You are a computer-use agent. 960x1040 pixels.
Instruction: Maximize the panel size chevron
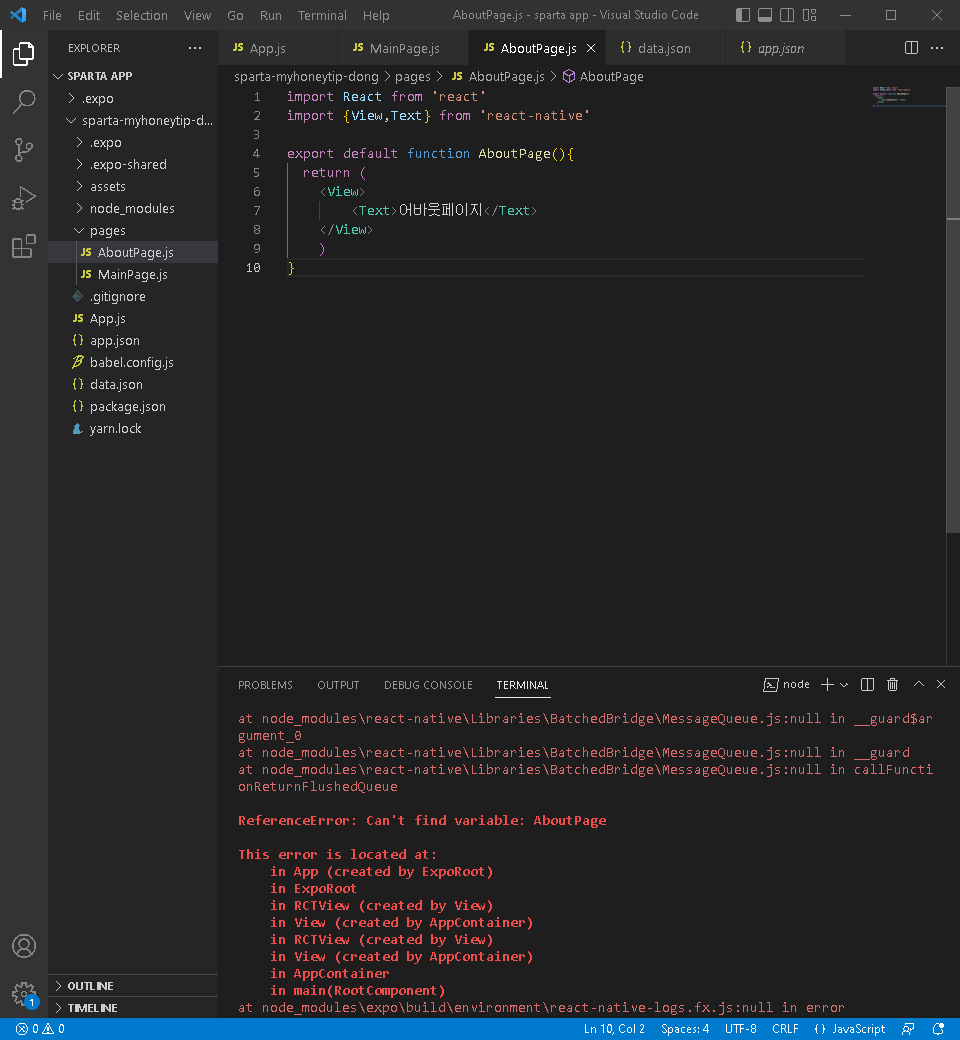919,684
